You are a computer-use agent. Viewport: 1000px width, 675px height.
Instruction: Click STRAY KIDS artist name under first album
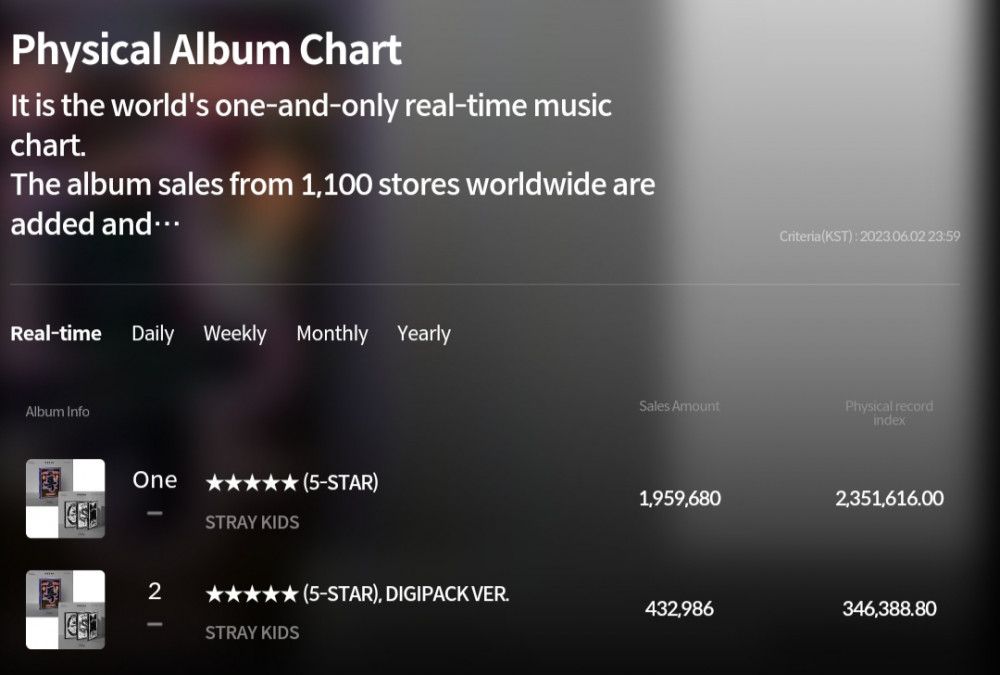point(252,522)
